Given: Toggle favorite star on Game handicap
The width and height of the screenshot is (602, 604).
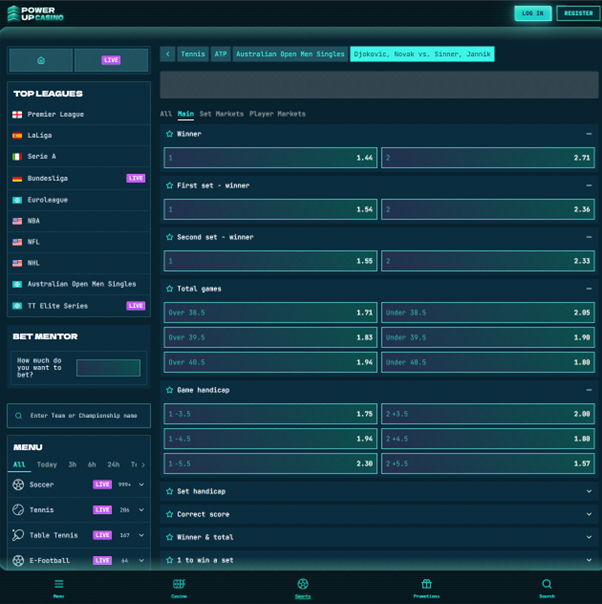Looking at the screenshot, I should tap(169, 390).
